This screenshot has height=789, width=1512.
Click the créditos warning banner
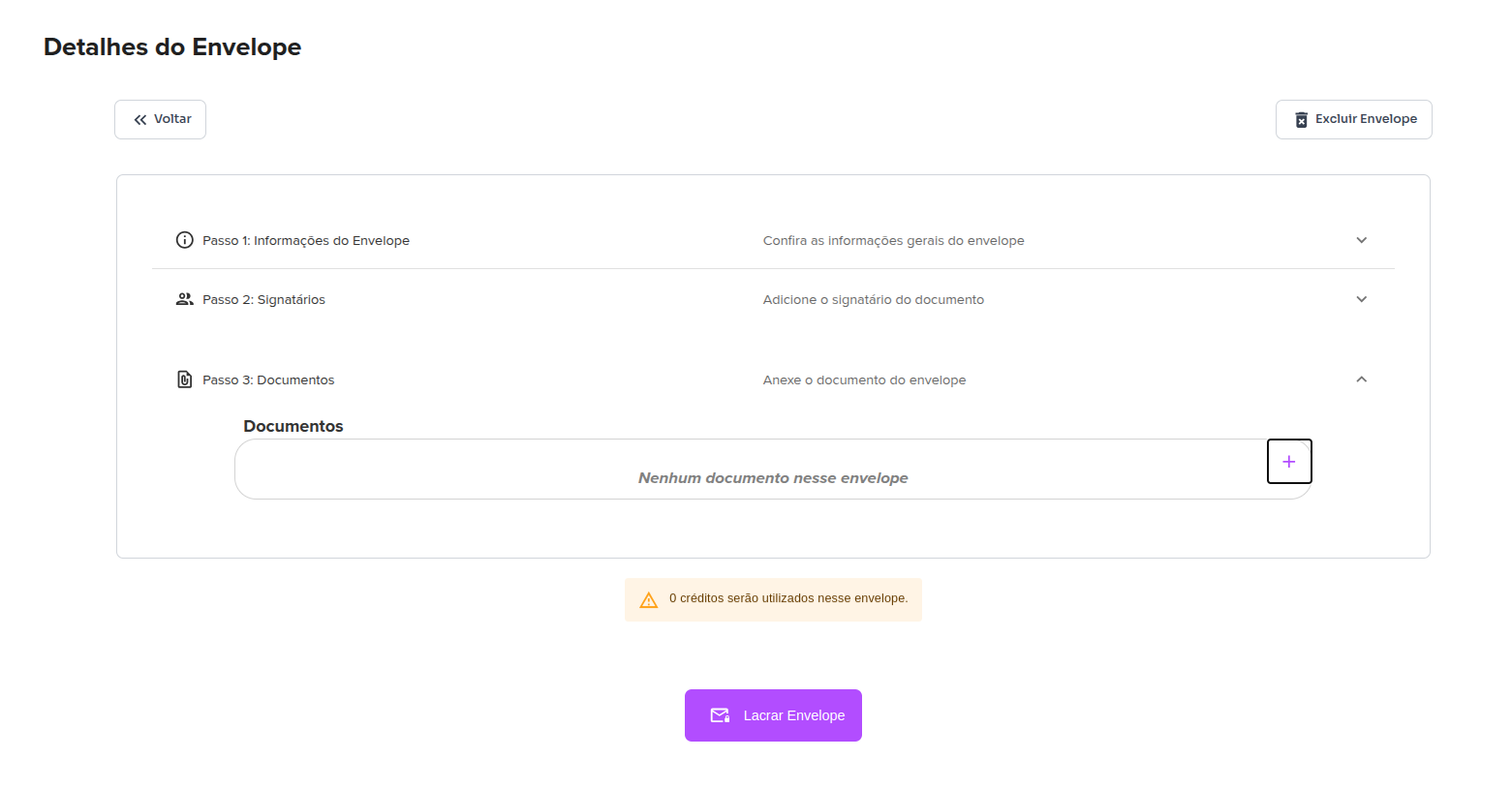point(772,599)
